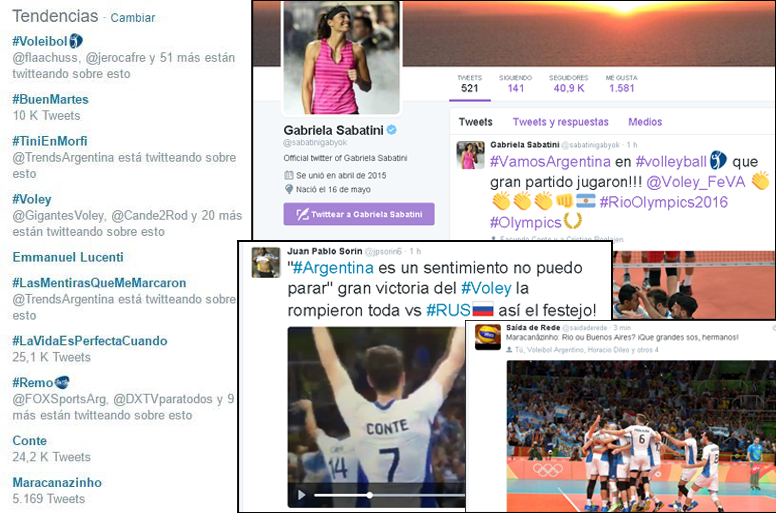The width and height of the screenshot is (776, 513).
Task: Open the #VamosArgentina hashtag in Sabatini's tweet
Action: [x=550, y=162]
